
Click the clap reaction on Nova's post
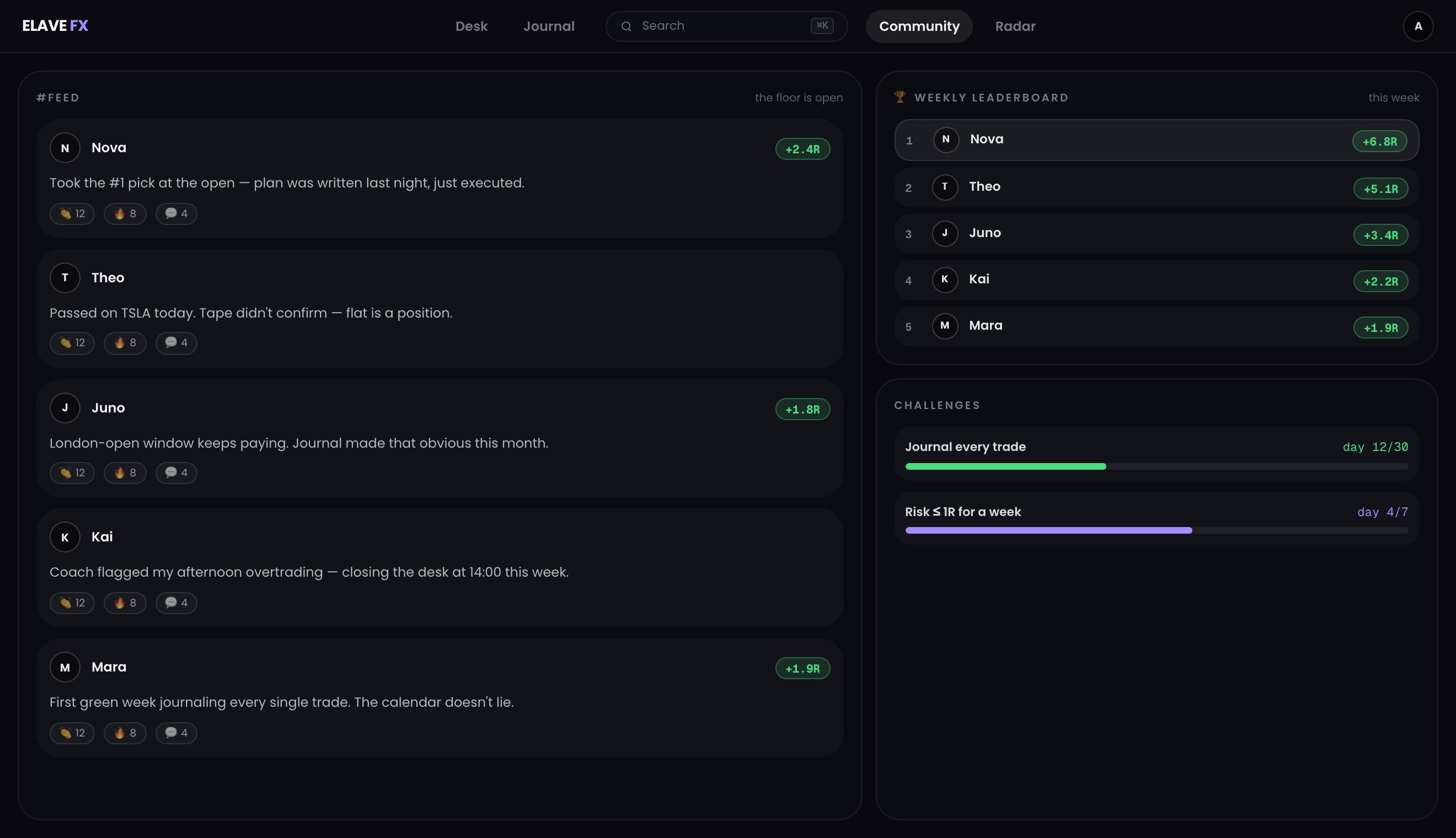coord(72,213)
